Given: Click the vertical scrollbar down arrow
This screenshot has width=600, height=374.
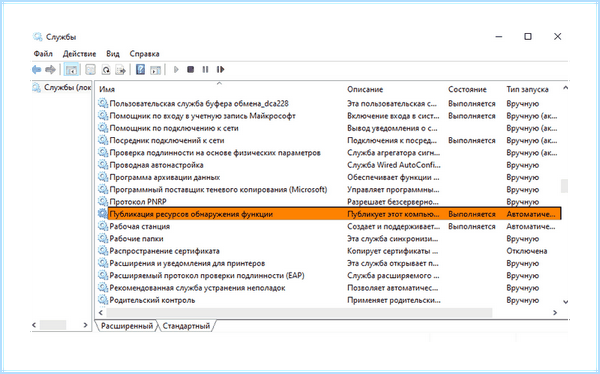Looking at the screenshot, I should tap(565, 302).
